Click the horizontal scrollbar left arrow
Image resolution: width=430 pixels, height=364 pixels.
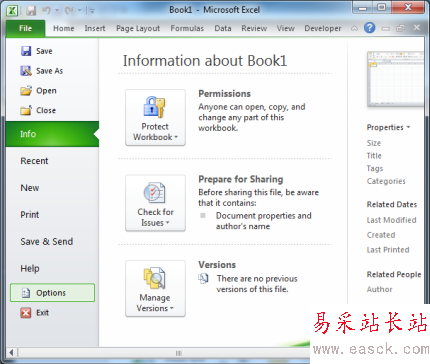tap(12, 352)
